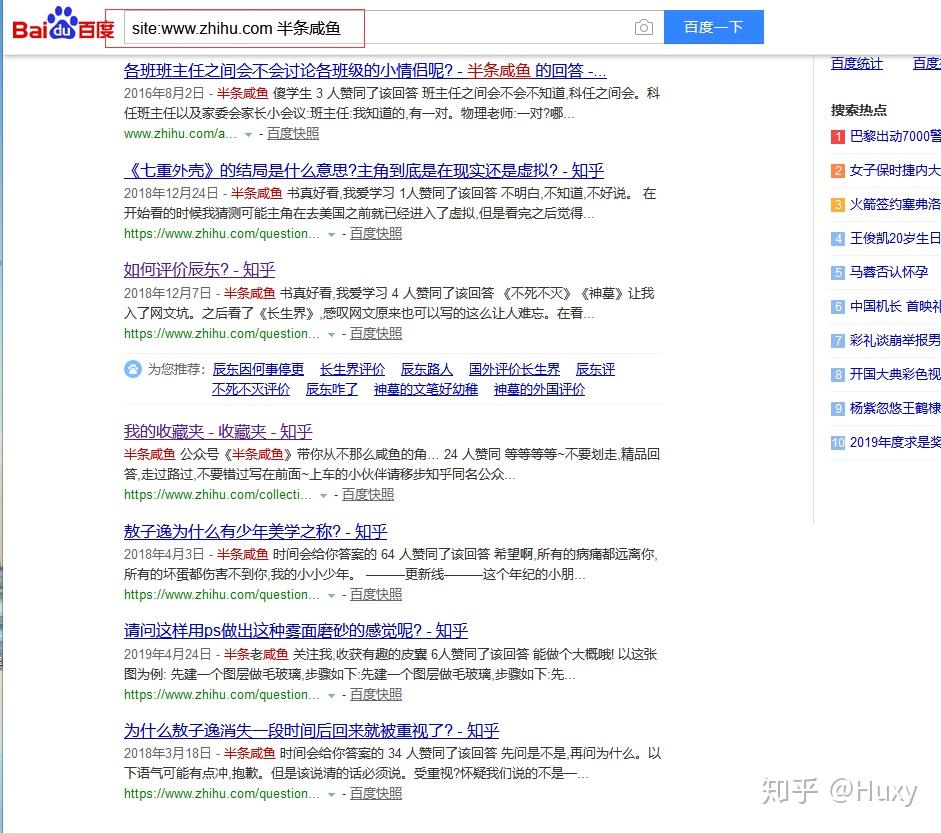
Task: Open hot search 巴黎出动7000警
Action: (895, 136)
